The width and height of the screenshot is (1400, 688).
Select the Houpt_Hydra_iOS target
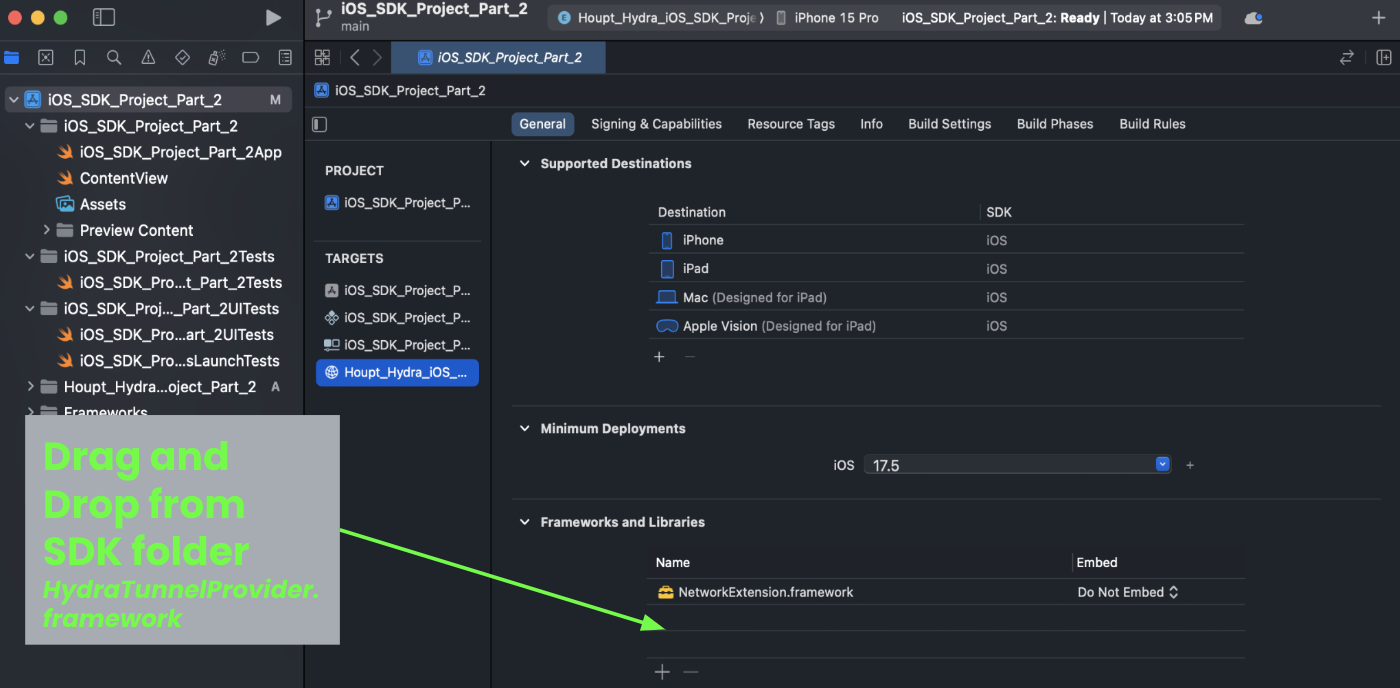[397, 372]
